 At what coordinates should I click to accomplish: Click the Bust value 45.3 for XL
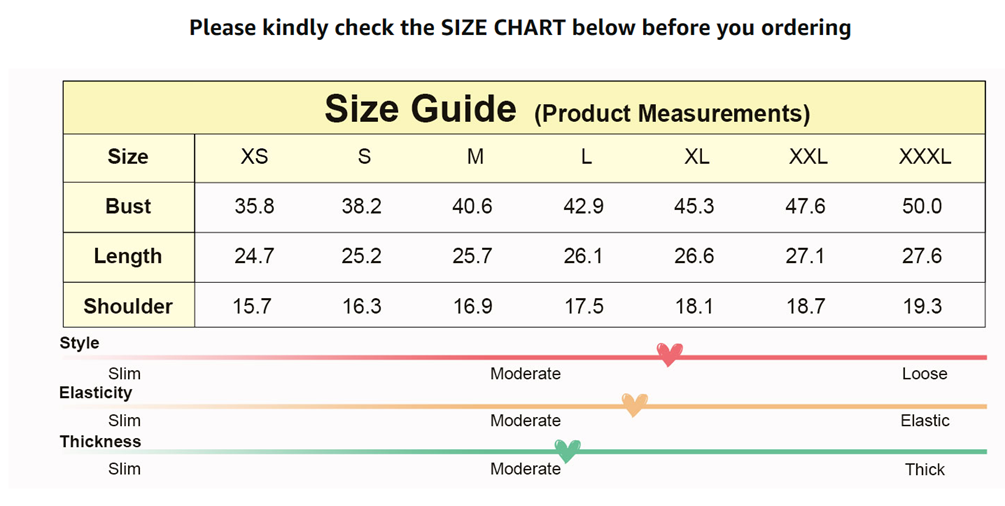(694, 207)
